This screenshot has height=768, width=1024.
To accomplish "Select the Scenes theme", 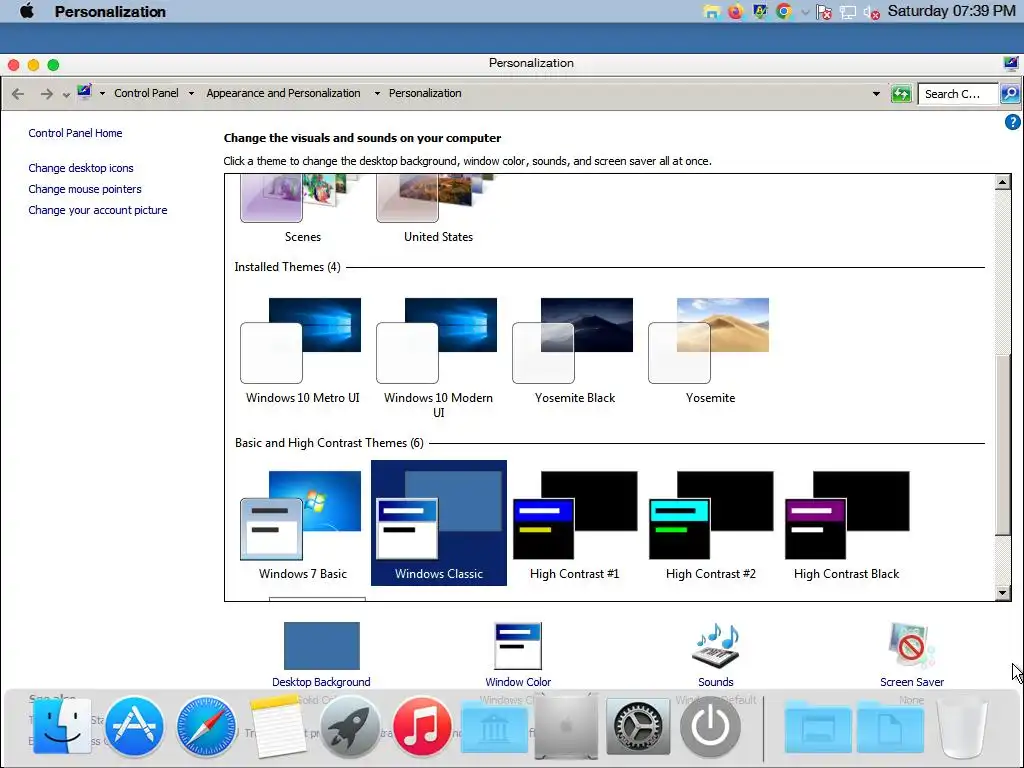I will 302,210.
